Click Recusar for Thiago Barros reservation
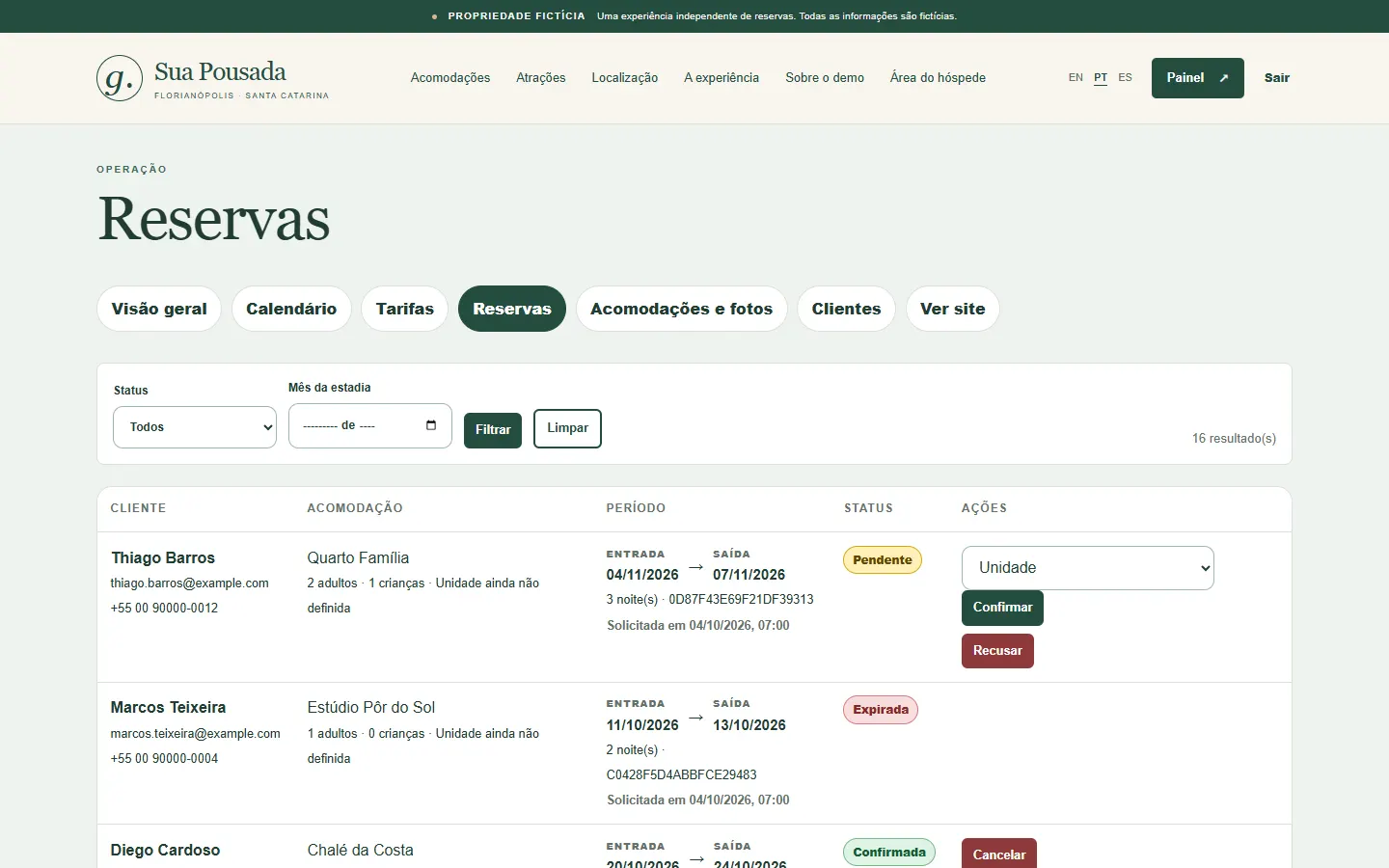Screen dimensions: 1389x868 coord(997,651)
